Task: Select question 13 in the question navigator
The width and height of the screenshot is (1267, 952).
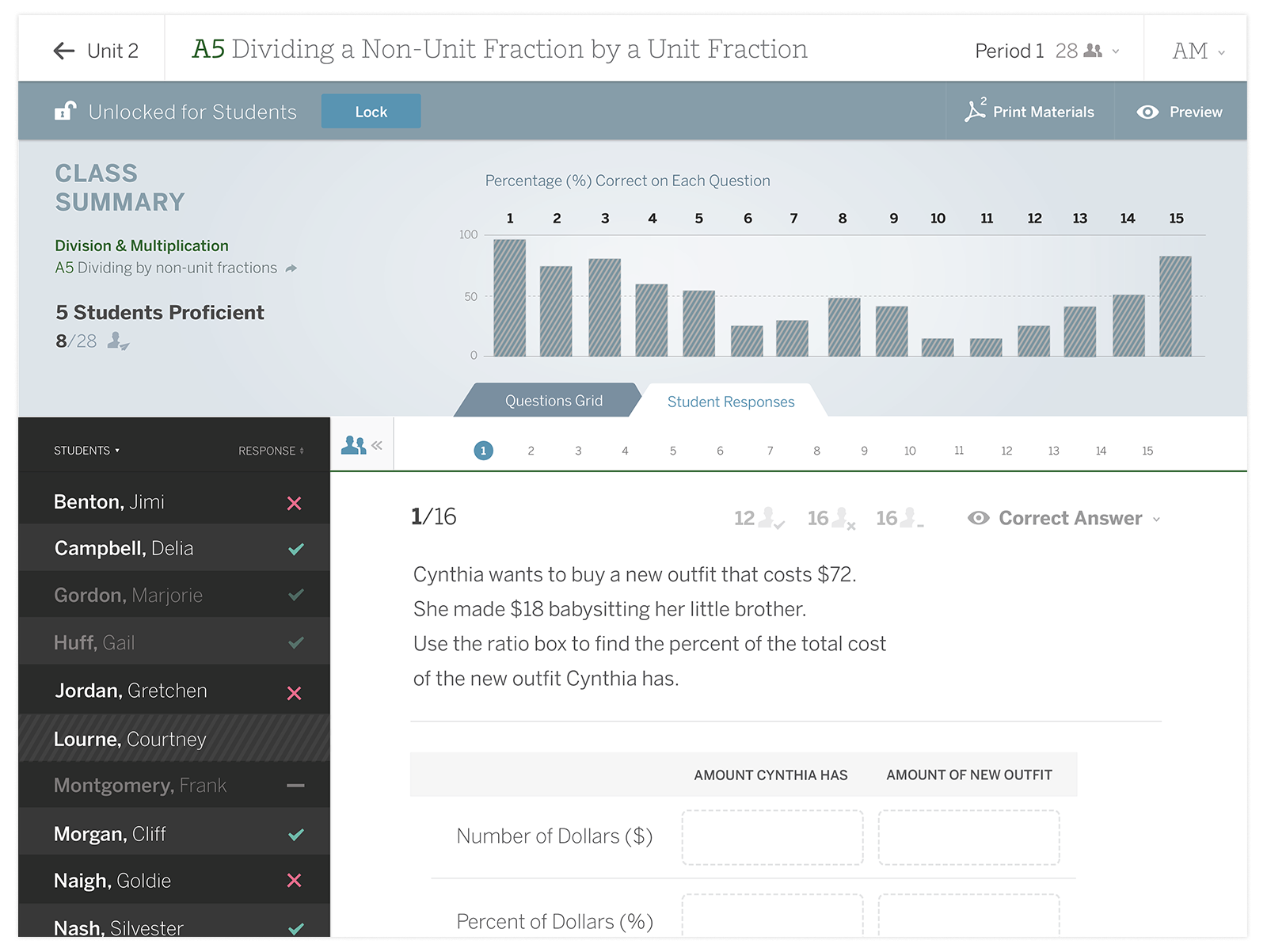Action: [1053, 451]
